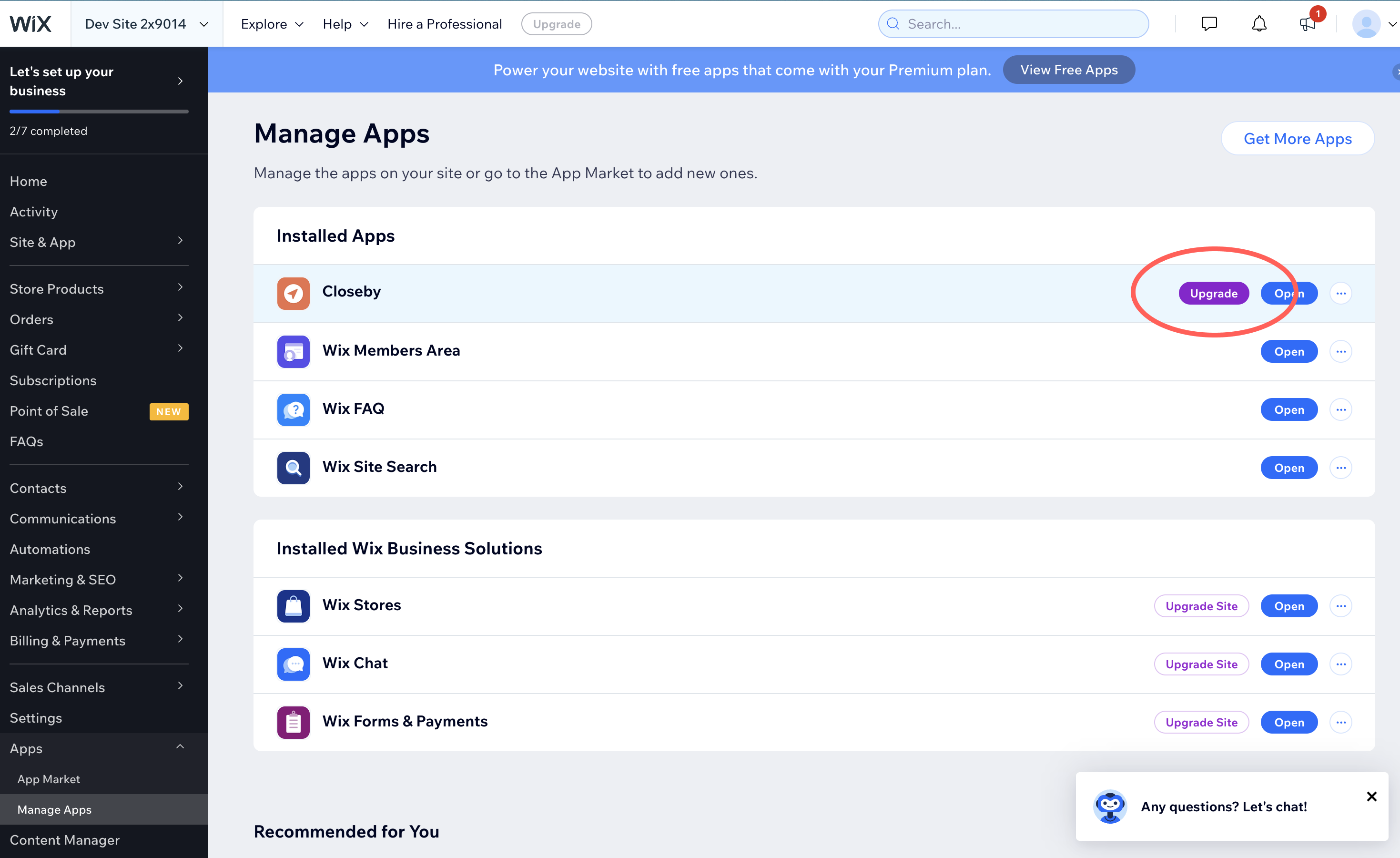Expand Analytics & Reports submenu
Viewport: 1400px width, 858px height.
pyautogui.click(x=180, y=608)
